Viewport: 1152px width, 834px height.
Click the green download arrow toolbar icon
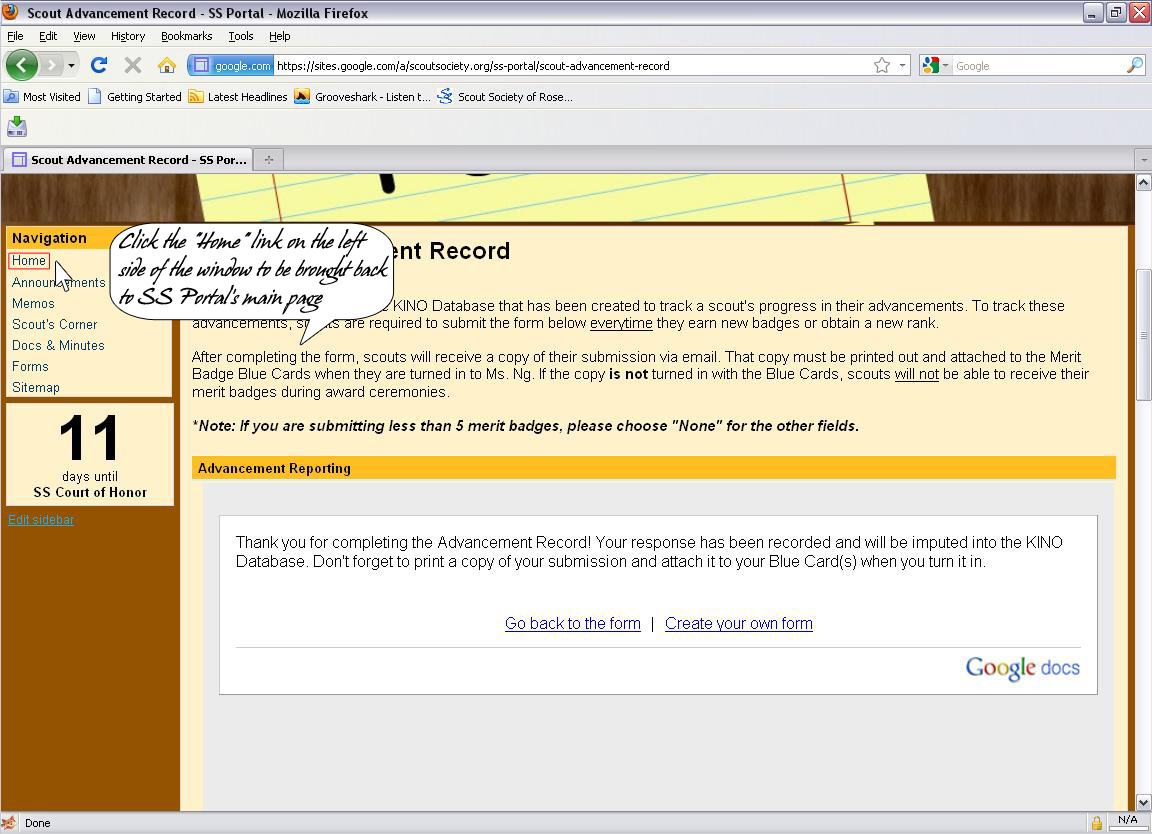(17, 127)
